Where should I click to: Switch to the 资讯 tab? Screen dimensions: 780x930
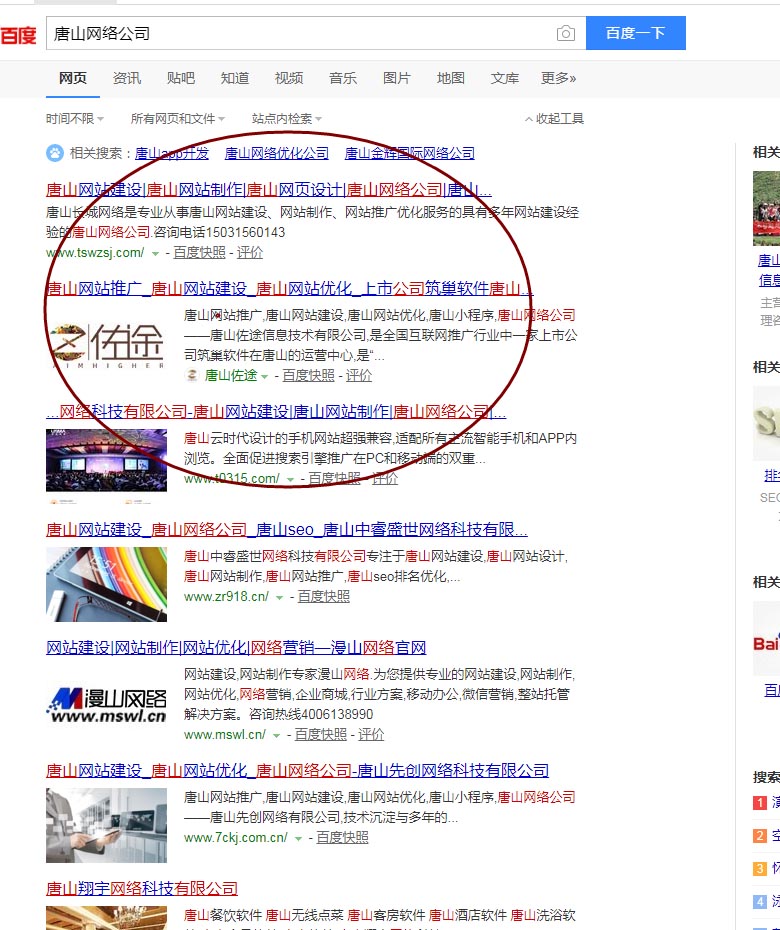[127, 78]
